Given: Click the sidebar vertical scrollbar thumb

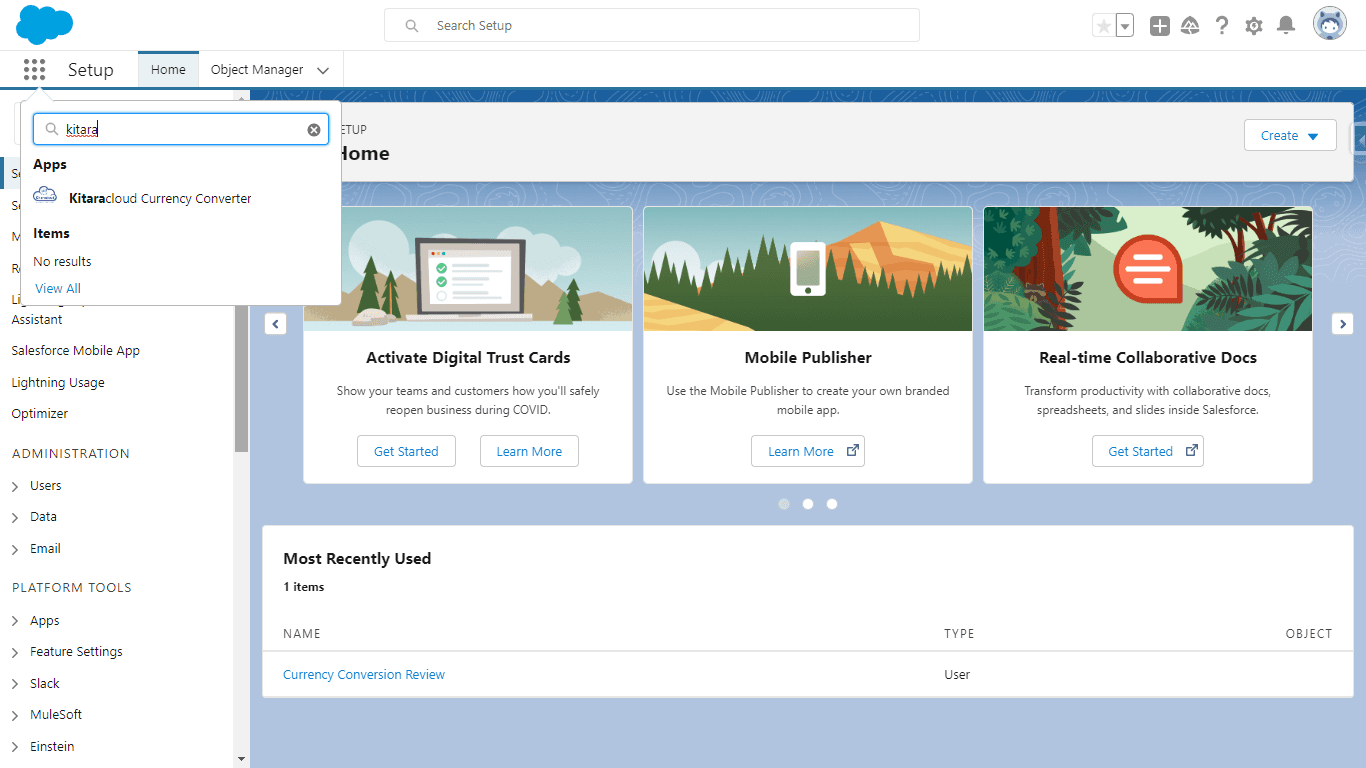Looking at the screenshot, I should pos(241,378).
